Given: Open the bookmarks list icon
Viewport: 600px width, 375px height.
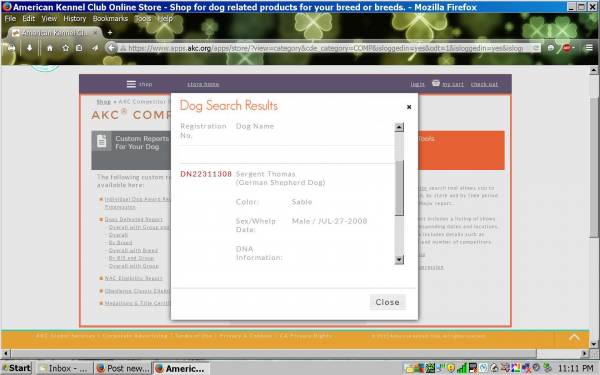Looking at the screenshot, I should point(79,48).
